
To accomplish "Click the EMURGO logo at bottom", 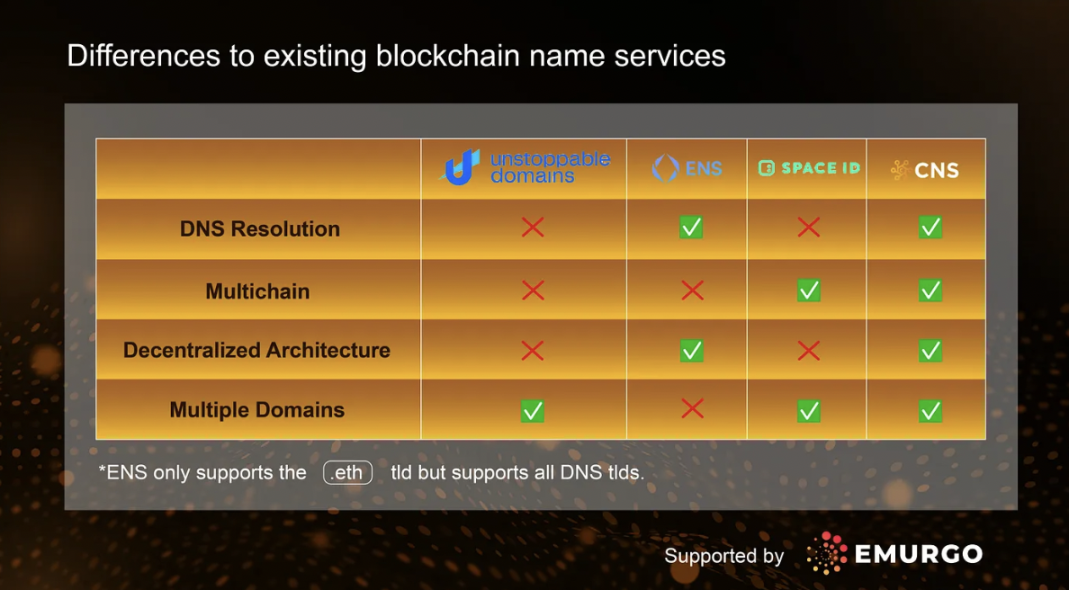I will (894, 554).
